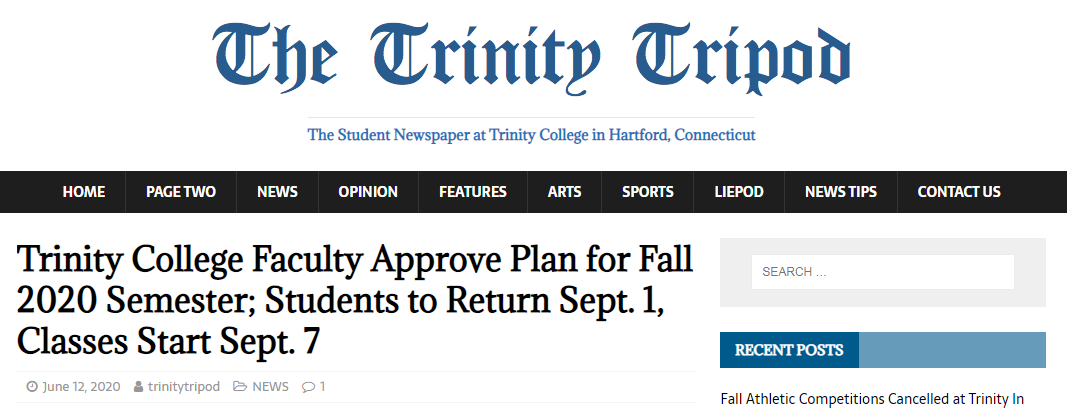
Task: Click the NEWS category link under headline
Action: coord(270,387)
